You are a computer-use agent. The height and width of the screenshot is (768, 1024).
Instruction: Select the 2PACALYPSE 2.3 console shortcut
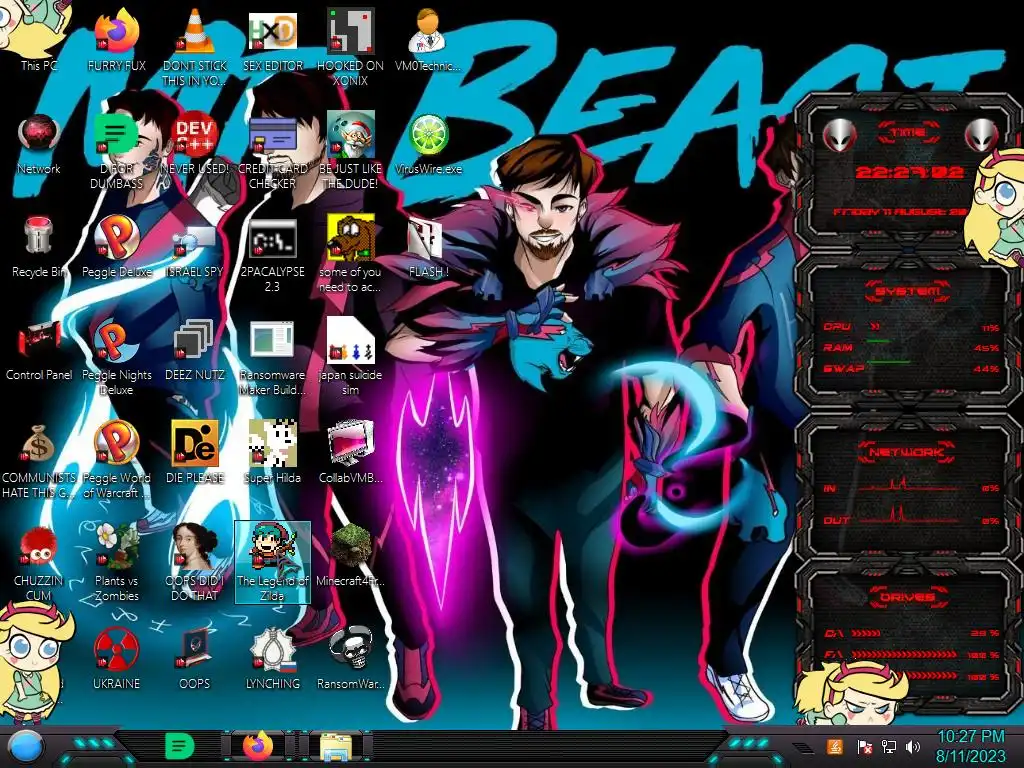coord(272,255)
